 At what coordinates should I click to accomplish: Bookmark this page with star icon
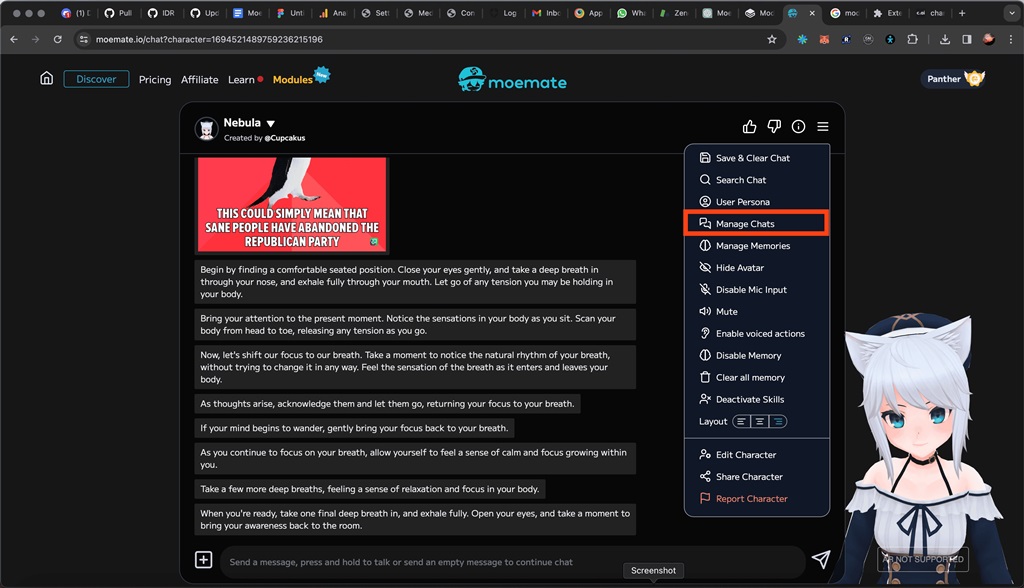pos(771,39)
